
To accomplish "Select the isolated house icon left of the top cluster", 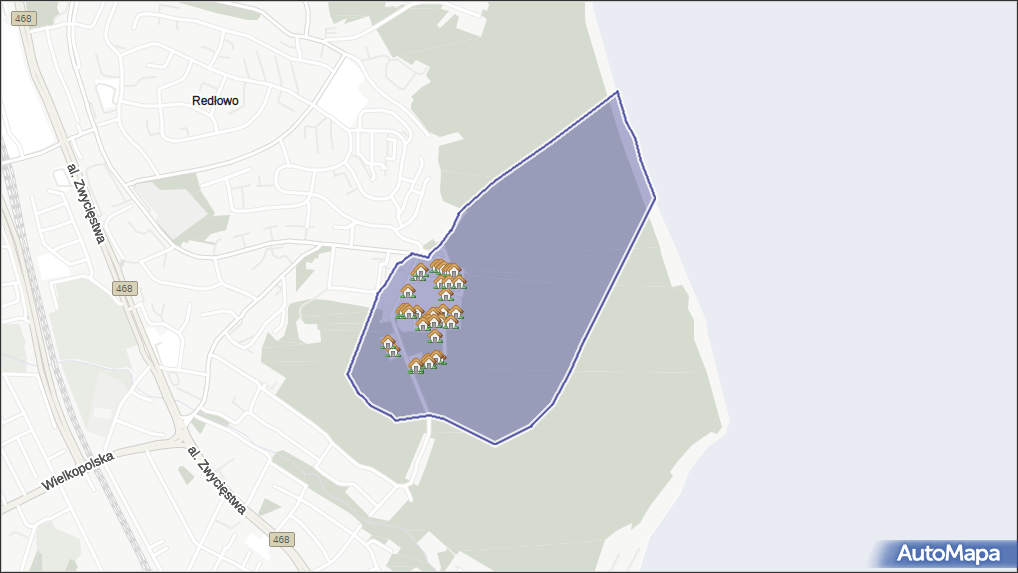I will pos(407,291).
